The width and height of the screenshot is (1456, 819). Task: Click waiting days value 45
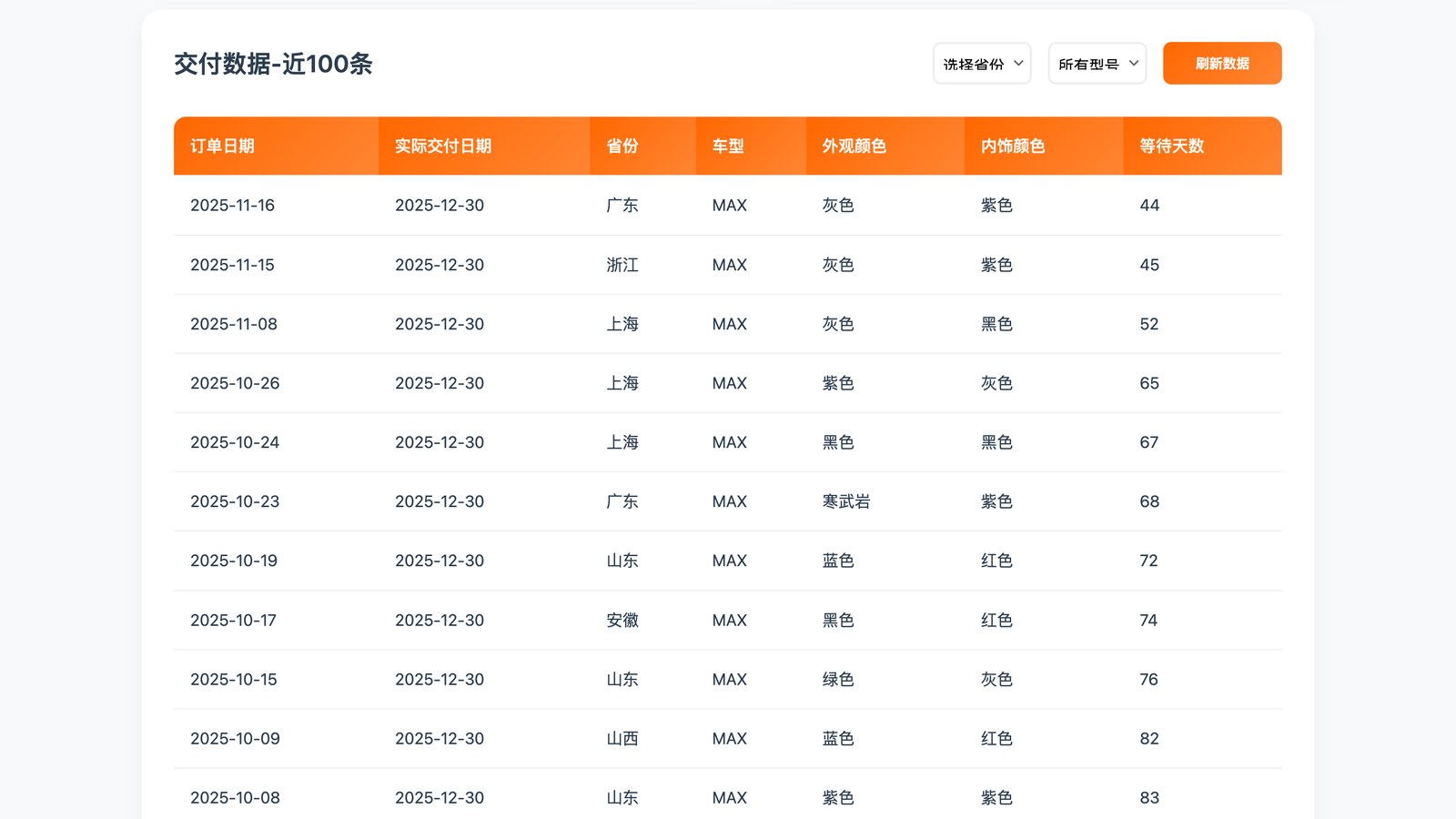[1149, 265]
